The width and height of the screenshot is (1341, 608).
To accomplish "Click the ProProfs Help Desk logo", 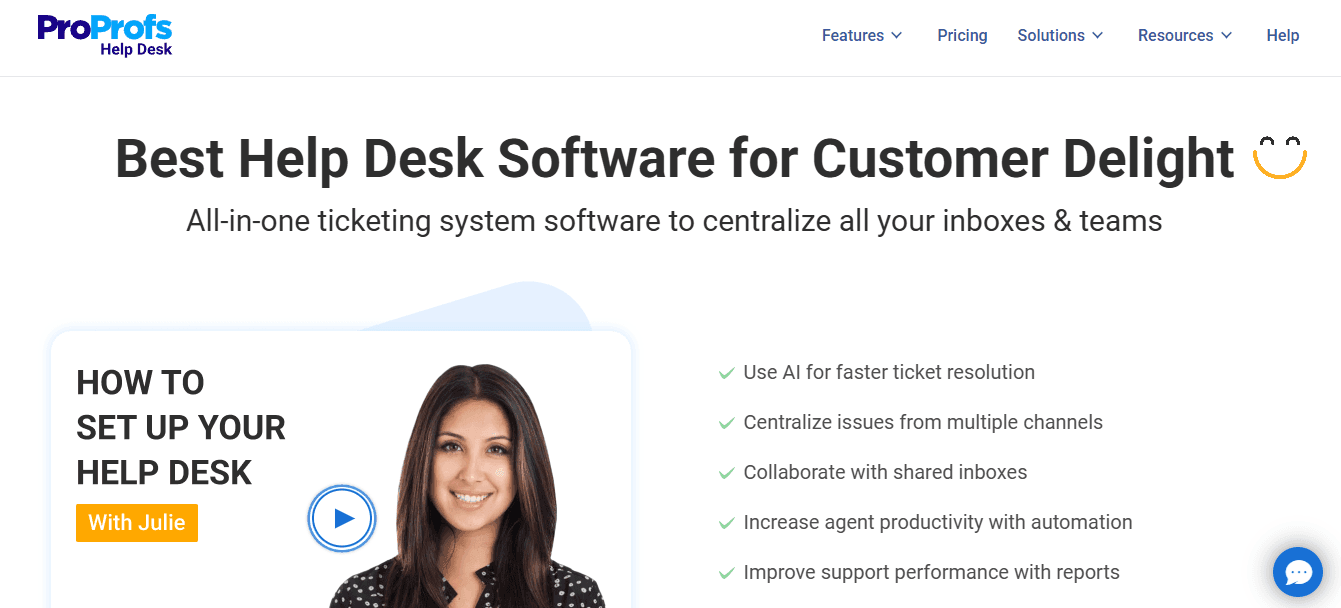I will click(x=103, y=35).
